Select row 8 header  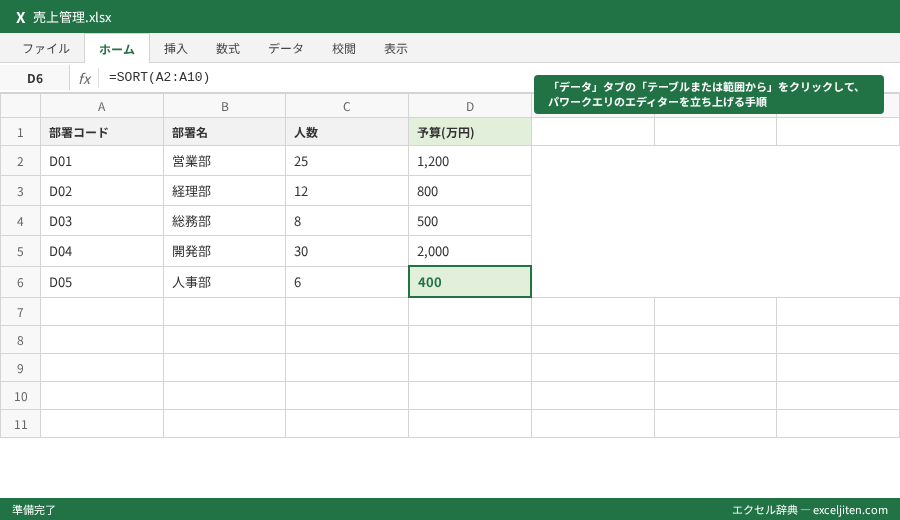[x=20, y=340]
